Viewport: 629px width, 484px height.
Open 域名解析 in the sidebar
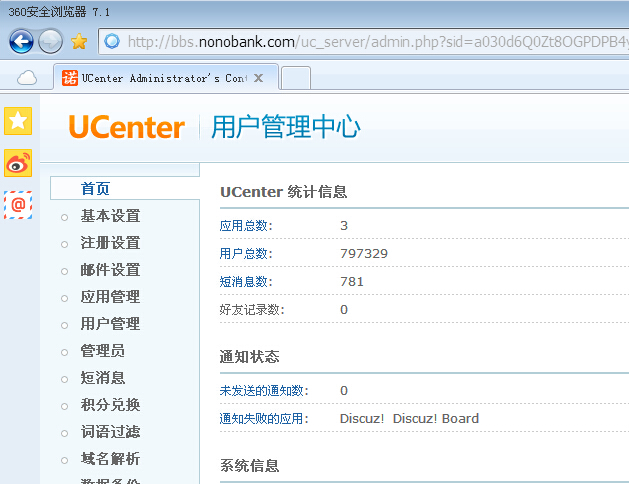coord(110,459)
